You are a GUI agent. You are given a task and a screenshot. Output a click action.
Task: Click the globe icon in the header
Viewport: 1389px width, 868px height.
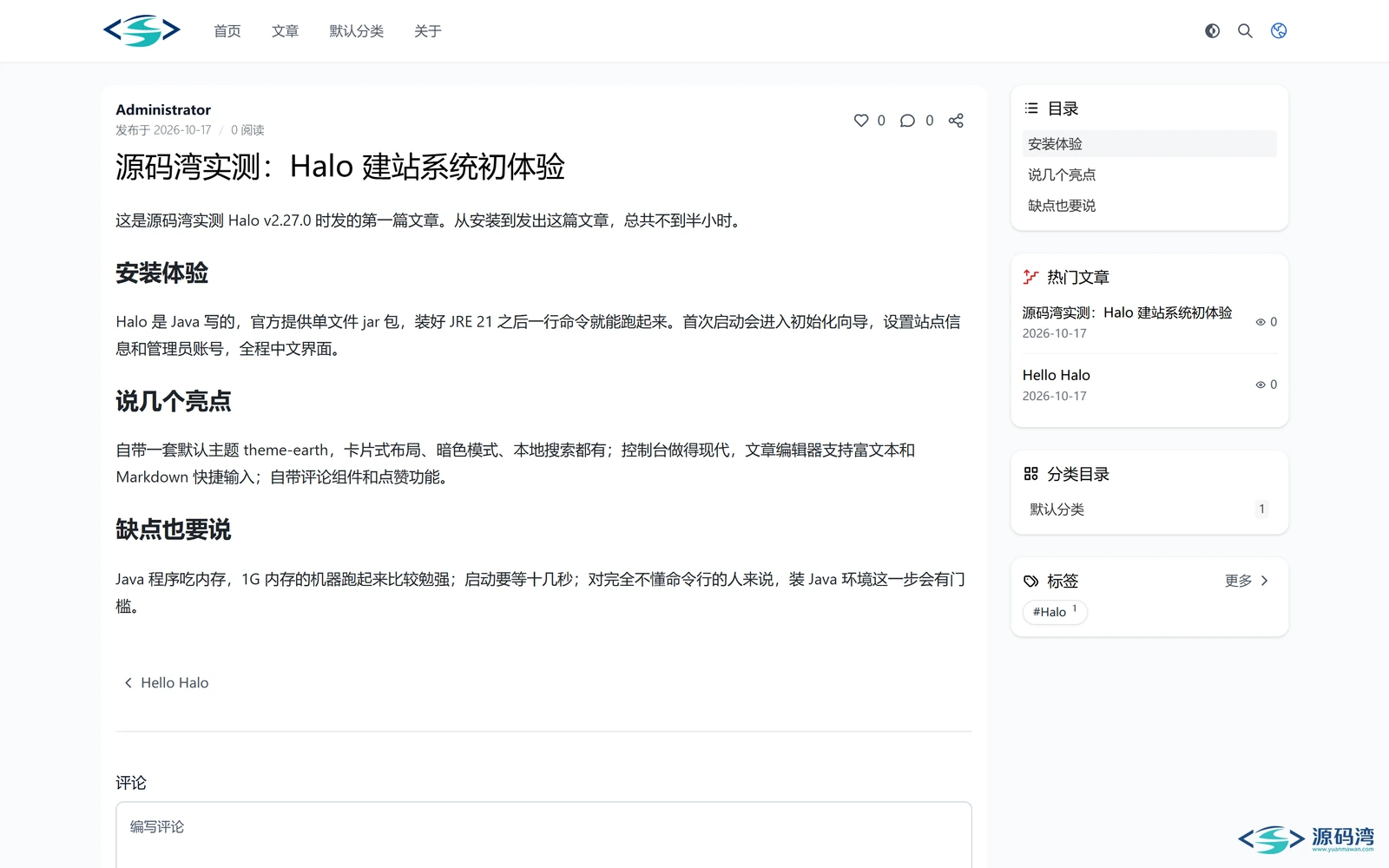point(1279,31)
